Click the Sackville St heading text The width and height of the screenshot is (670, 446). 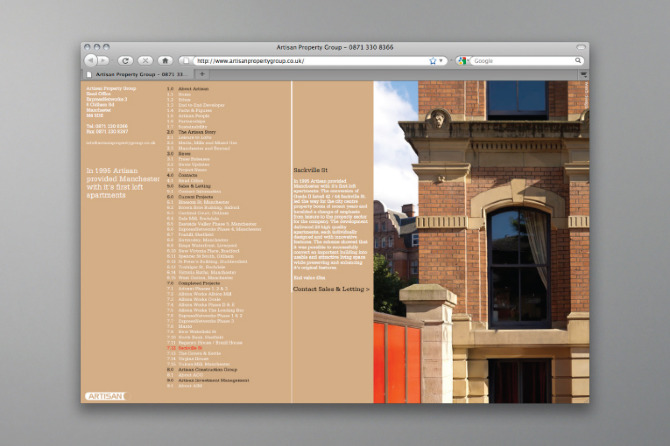(310, 170)
